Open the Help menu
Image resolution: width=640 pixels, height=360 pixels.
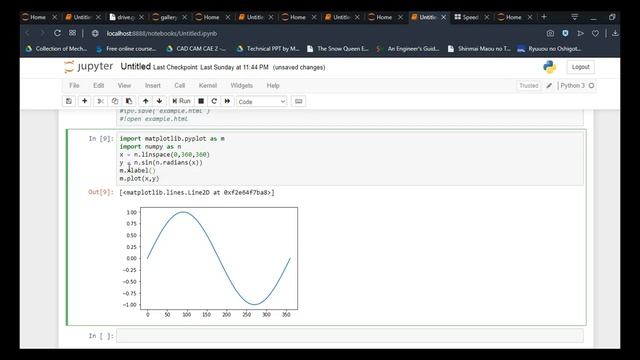[x=273, y=86]
